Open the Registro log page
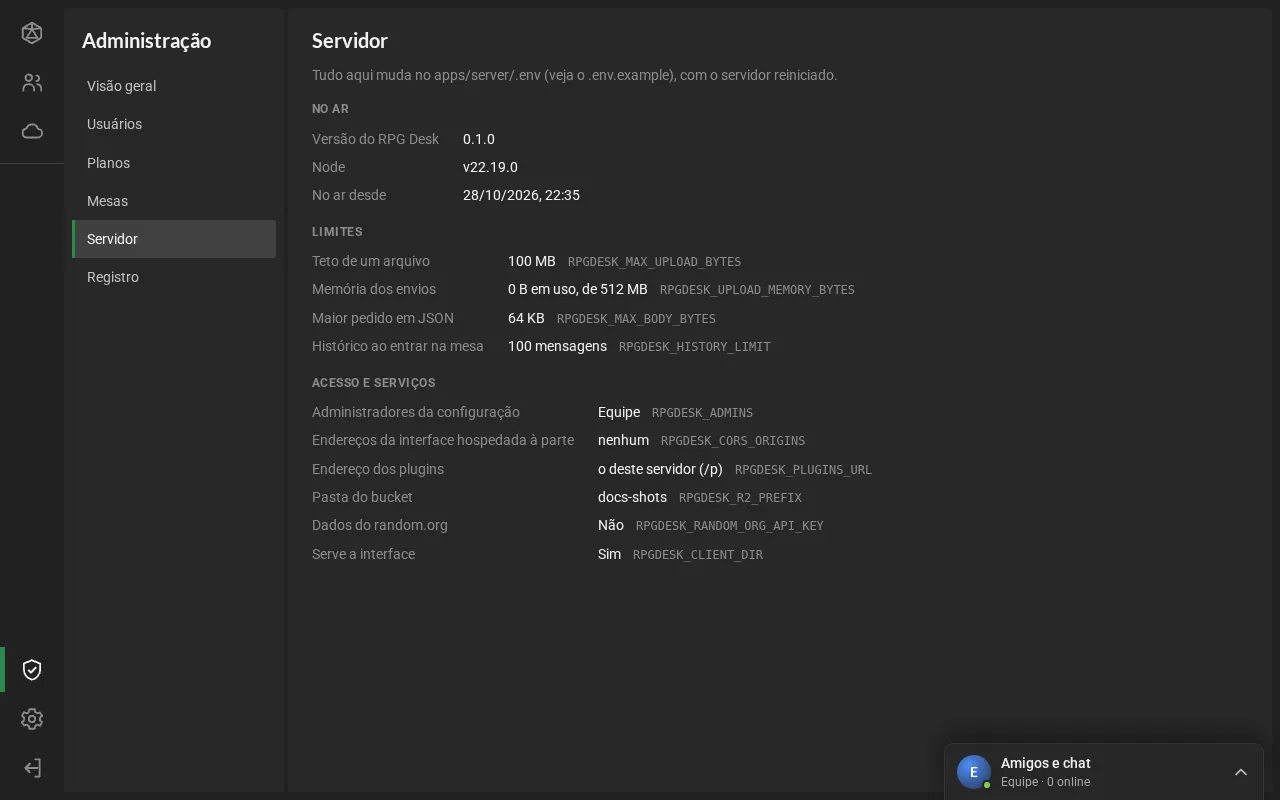1280x800 pixels. [x=174, y=277]
